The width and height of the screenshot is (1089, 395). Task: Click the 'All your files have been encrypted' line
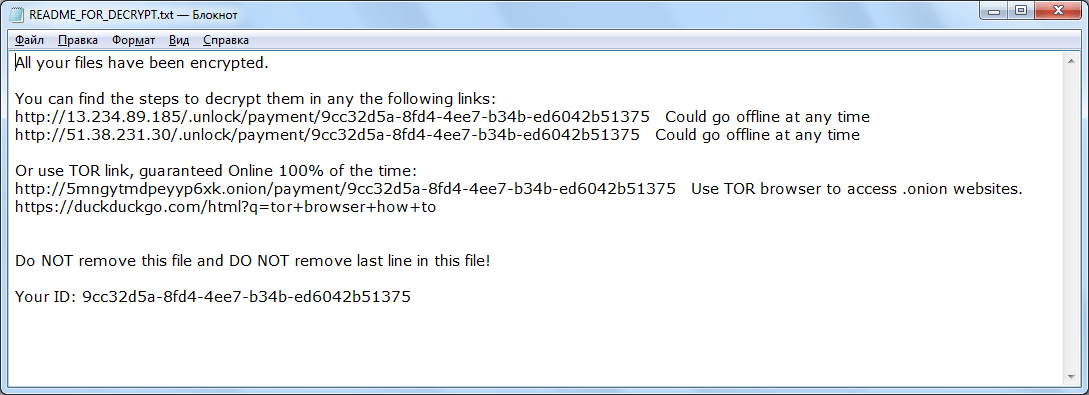[142, 62]
